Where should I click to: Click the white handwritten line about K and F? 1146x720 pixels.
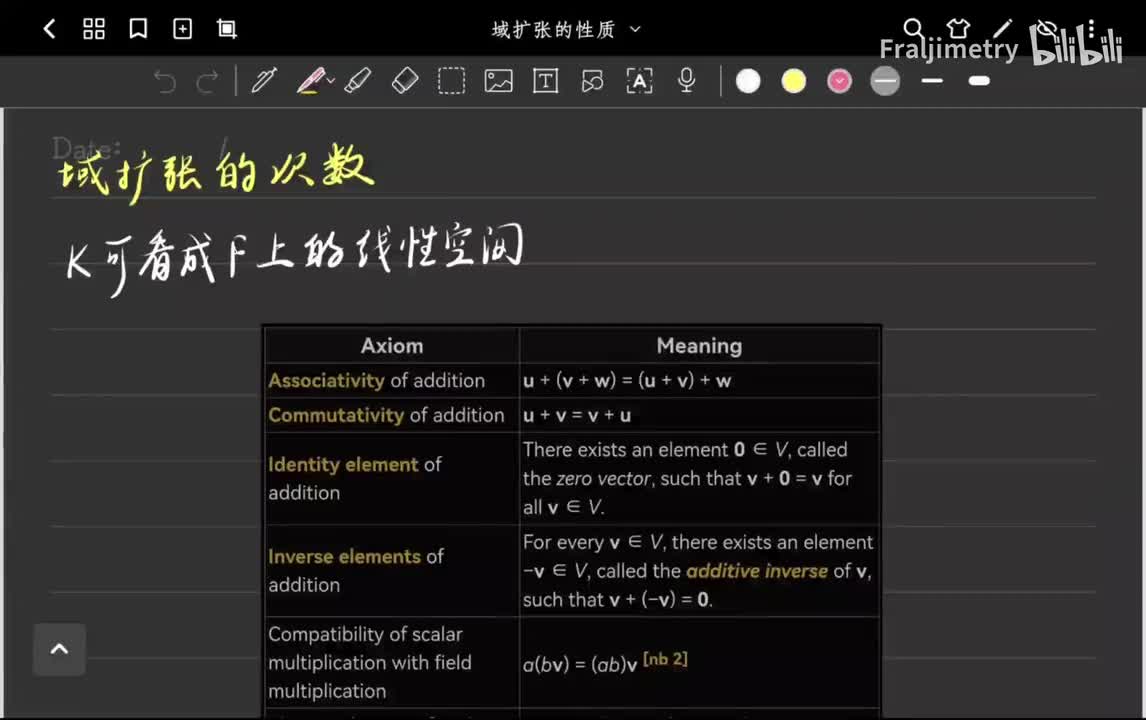click(295, 259)
